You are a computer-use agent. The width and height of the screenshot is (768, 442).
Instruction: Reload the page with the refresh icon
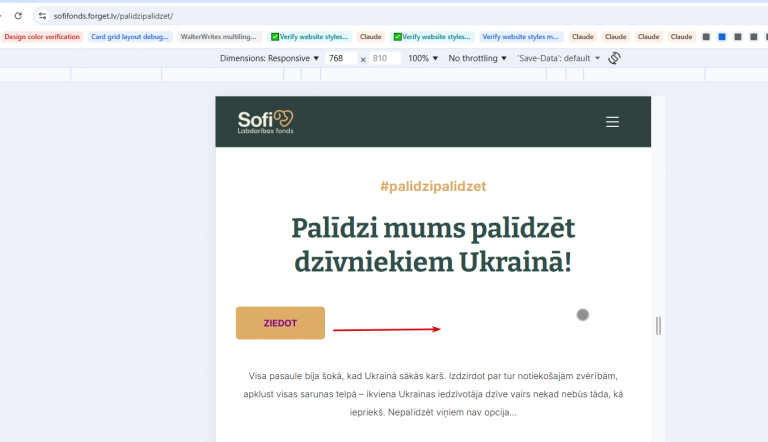18,16
